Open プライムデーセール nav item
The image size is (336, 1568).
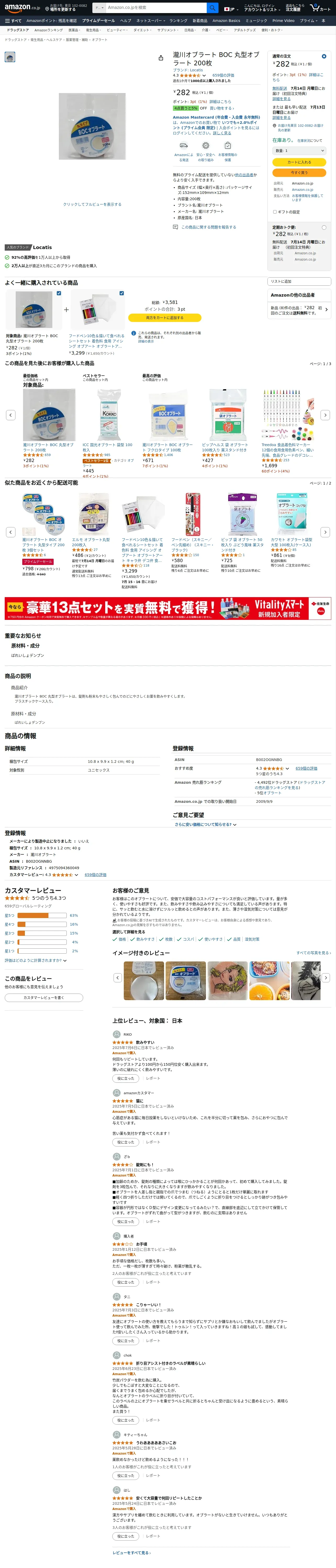coord(98,21)
